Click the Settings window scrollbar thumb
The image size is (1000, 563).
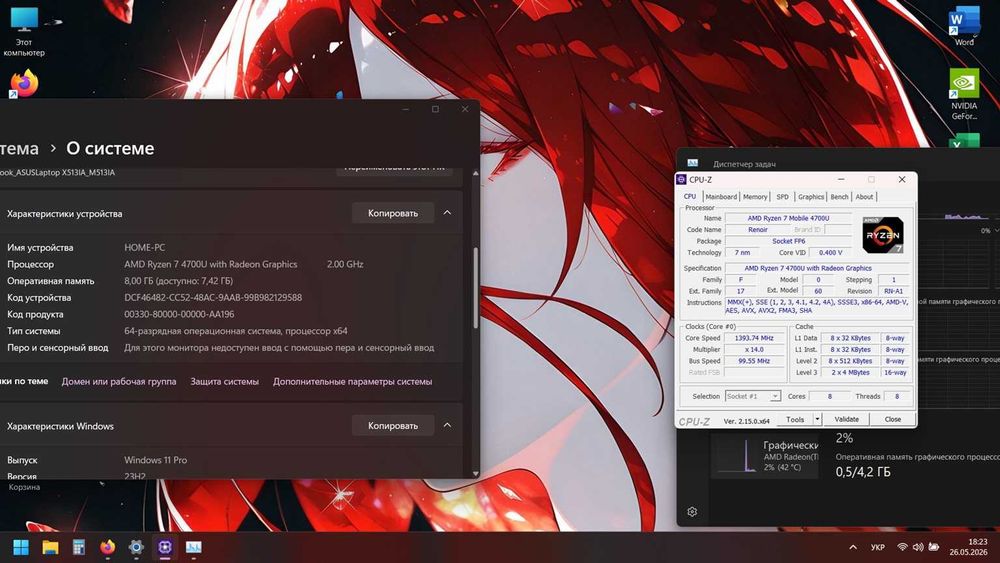pyautogui.click(x=475, y=287)
